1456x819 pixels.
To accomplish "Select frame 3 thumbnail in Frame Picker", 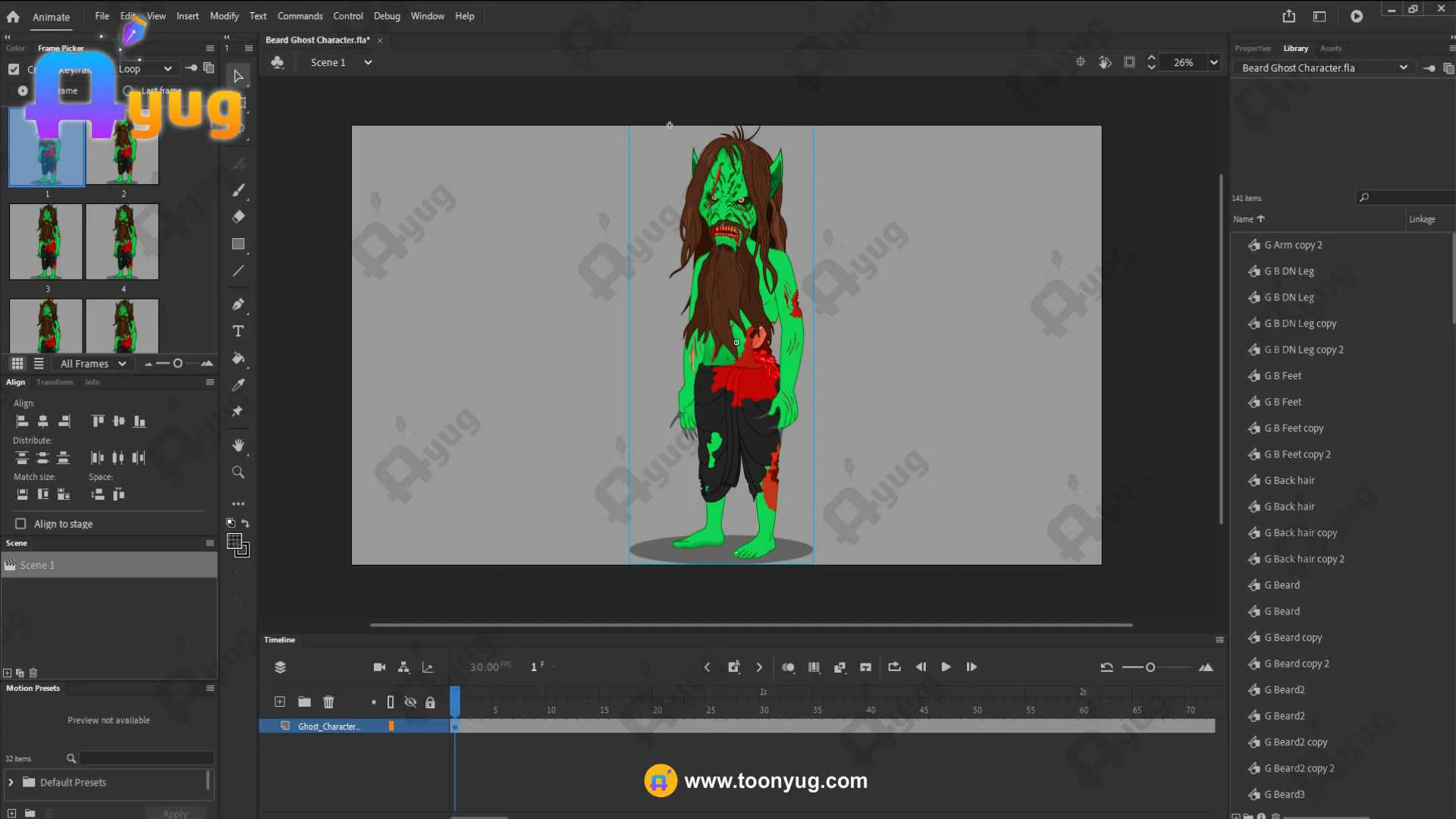I will (46, 242).
